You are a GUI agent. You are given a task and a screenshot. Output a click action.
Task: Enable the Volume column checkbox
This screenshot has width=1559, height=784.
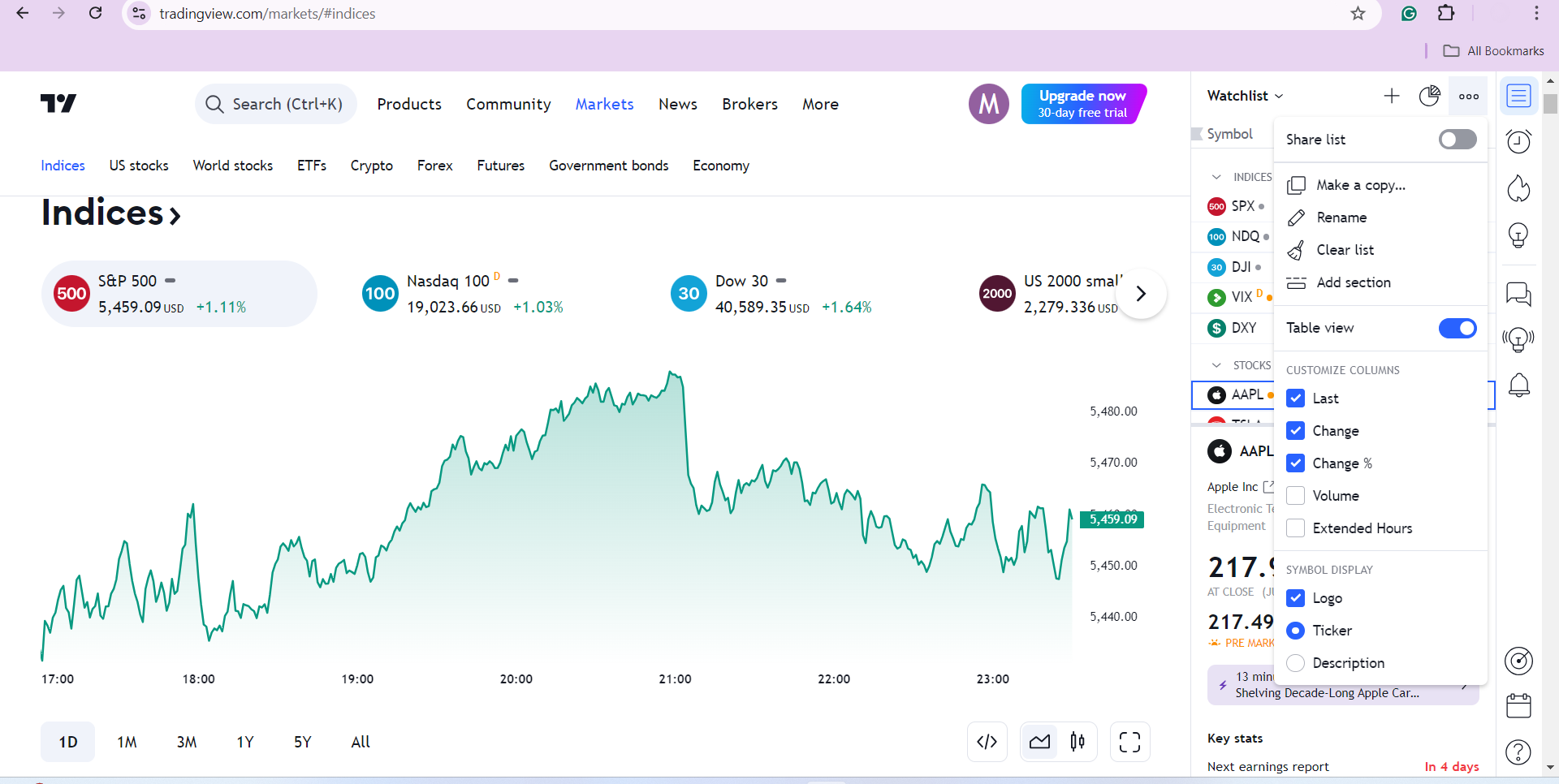click(1296, 496)
